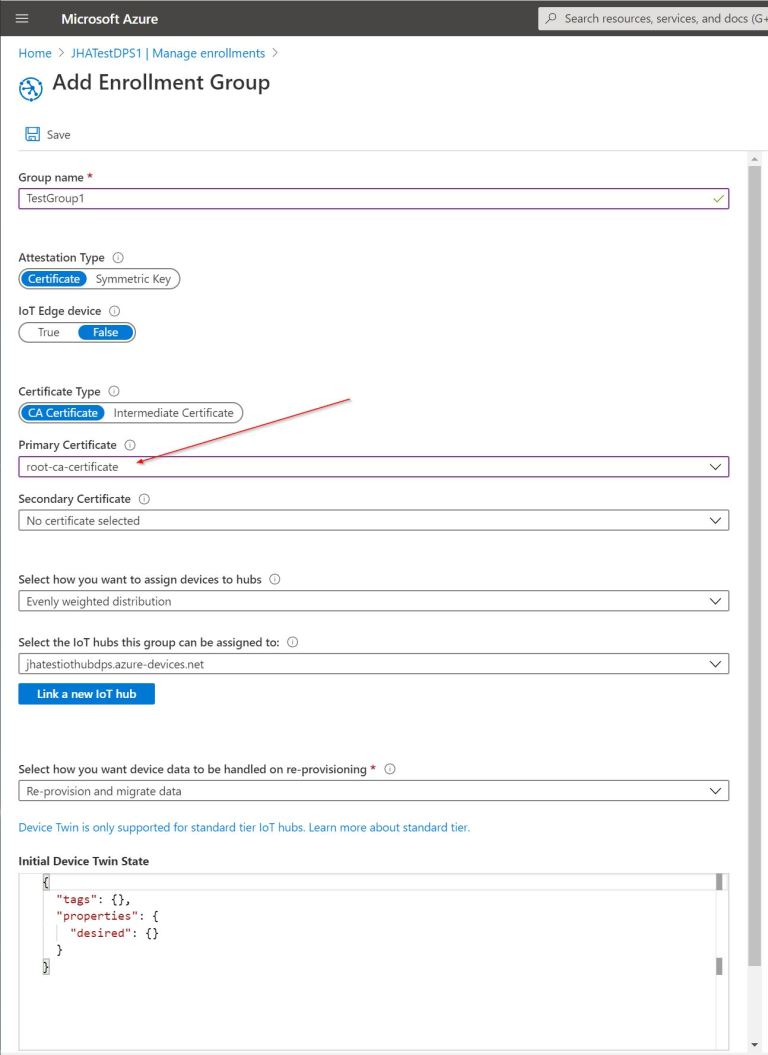Set IoT Edge device to True
The image size is (768, 1055).
[48, 332]
